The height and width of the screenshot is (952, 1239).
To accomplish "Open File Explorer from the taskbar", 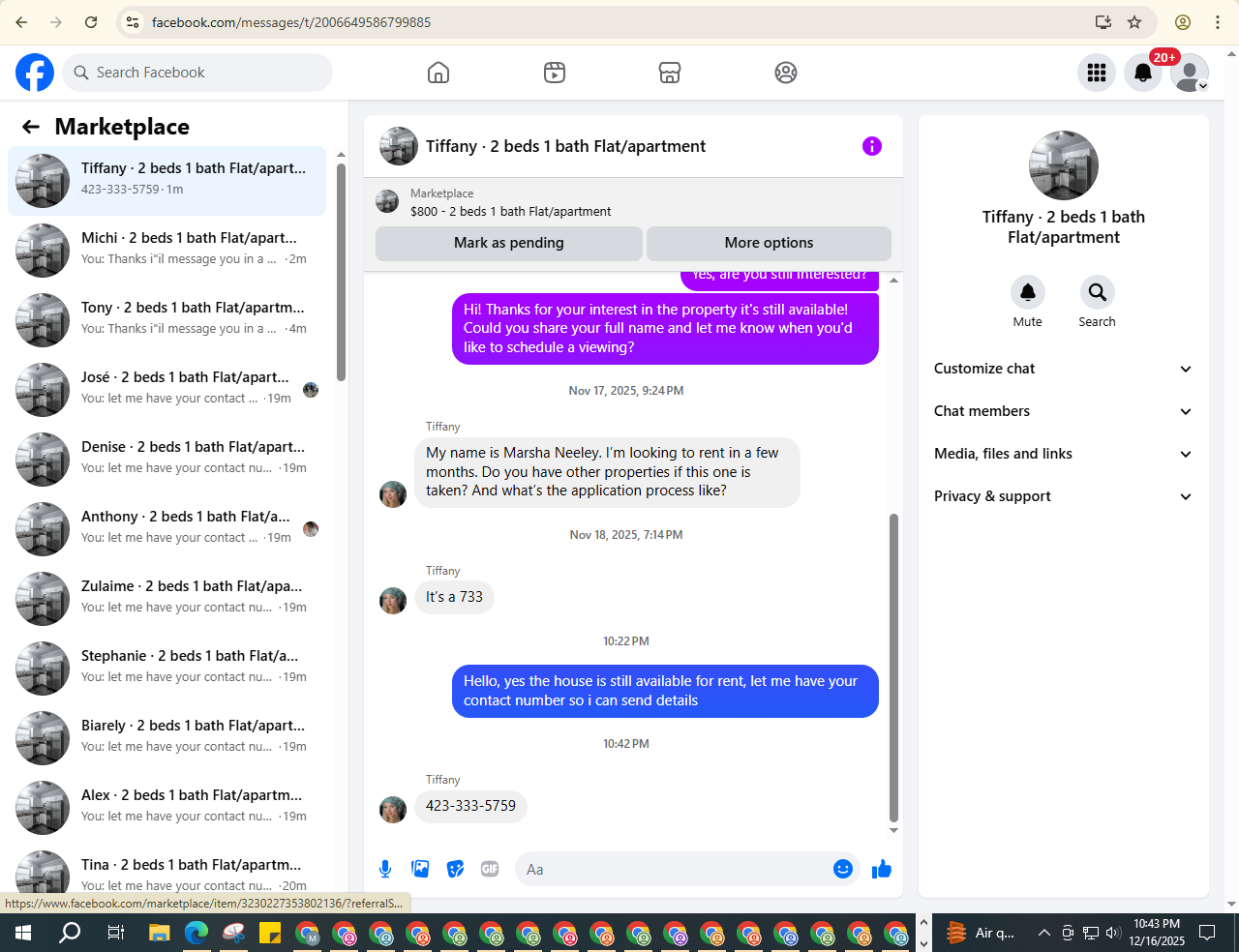I will 159,934.
